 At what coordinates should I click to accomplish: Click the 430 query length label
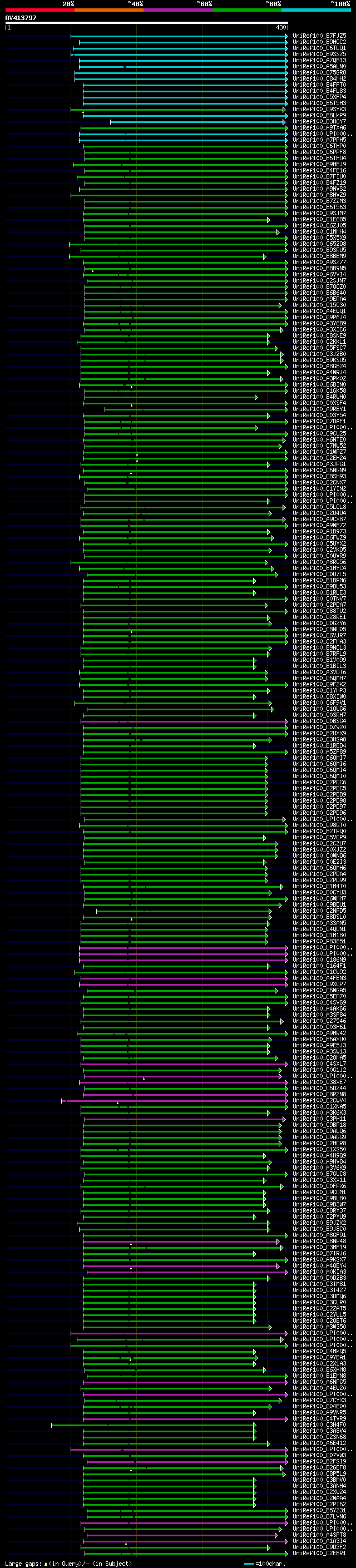tap(280, 27)
